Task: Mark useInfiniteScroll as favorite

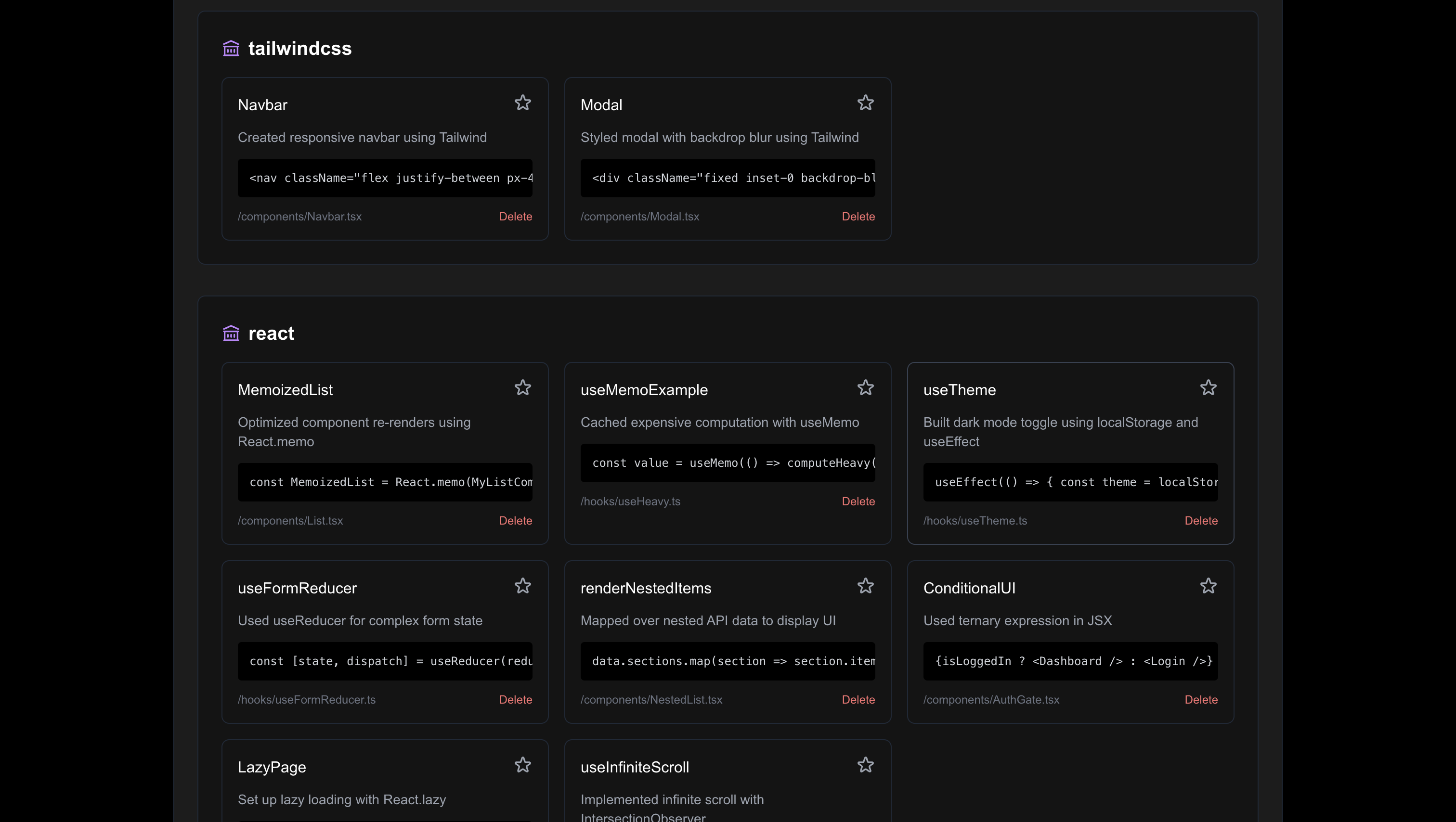Action: tap(865, 765)
